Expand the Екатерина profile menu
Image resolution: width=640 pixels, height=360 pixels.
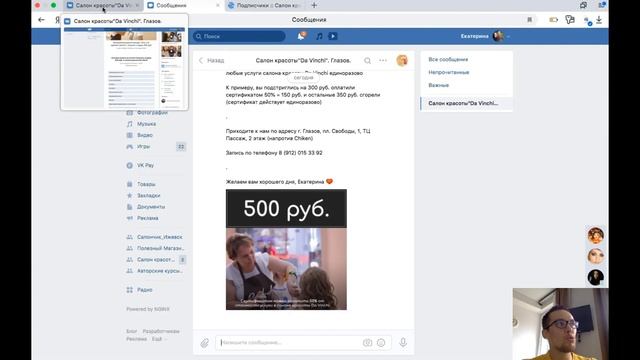485,36
